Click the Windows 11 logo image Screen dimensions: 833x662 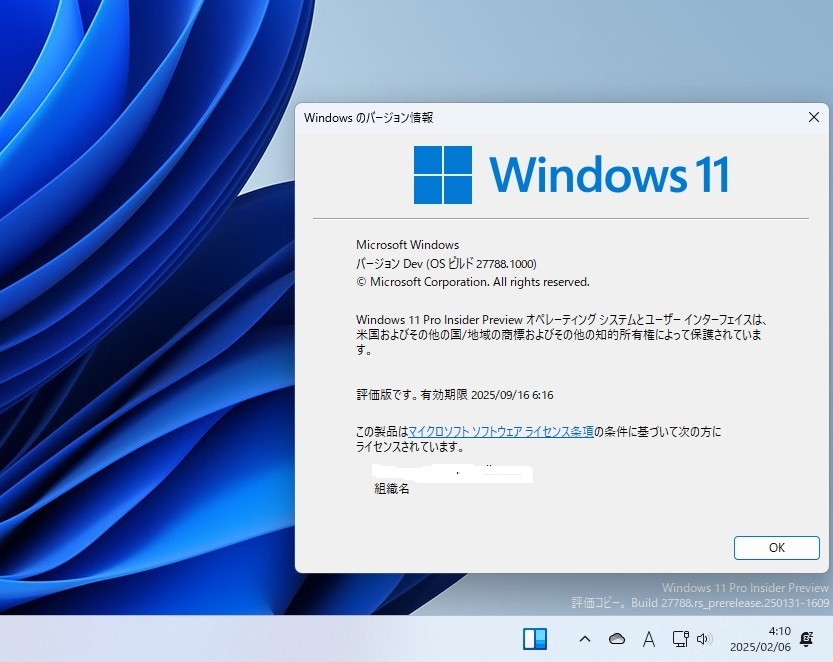click(572, 175)
